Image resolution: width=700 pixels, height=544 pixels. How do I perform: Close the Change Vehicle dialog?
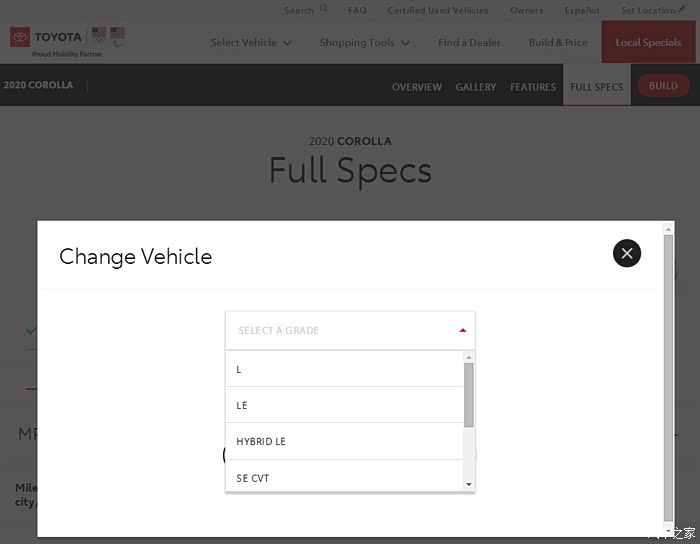(x=627, y=253)
